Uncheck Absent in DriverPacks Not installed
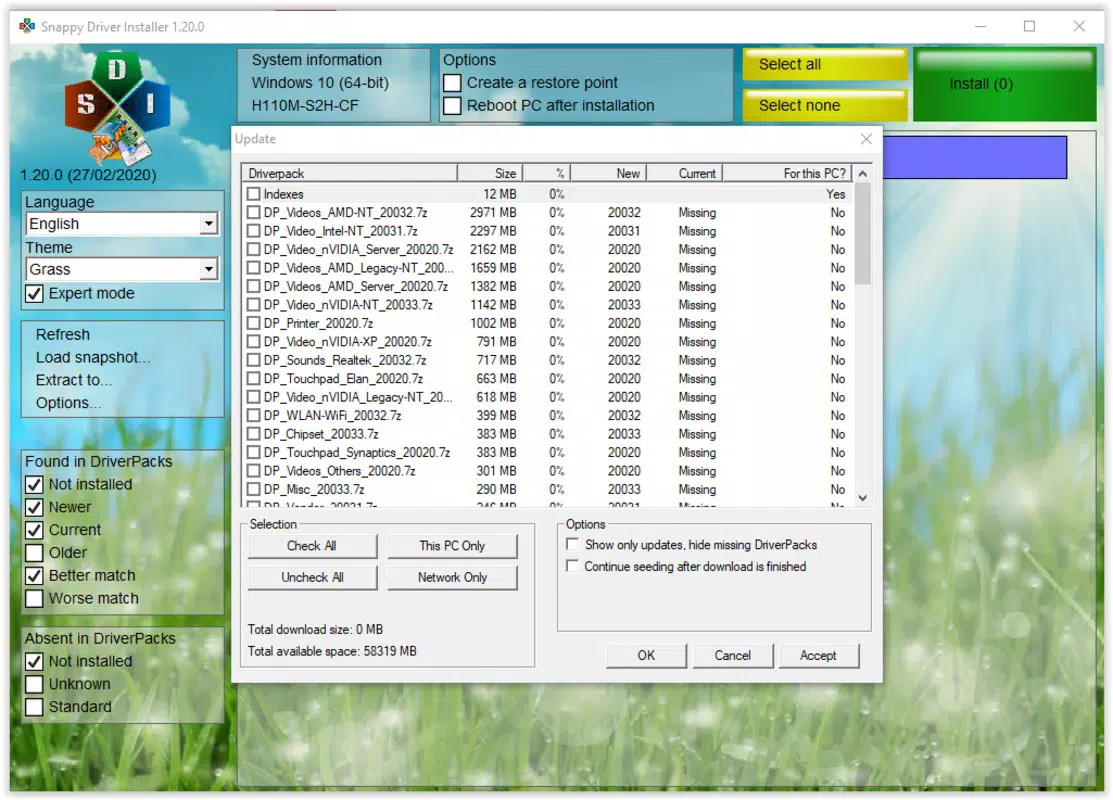 point(34,662)
